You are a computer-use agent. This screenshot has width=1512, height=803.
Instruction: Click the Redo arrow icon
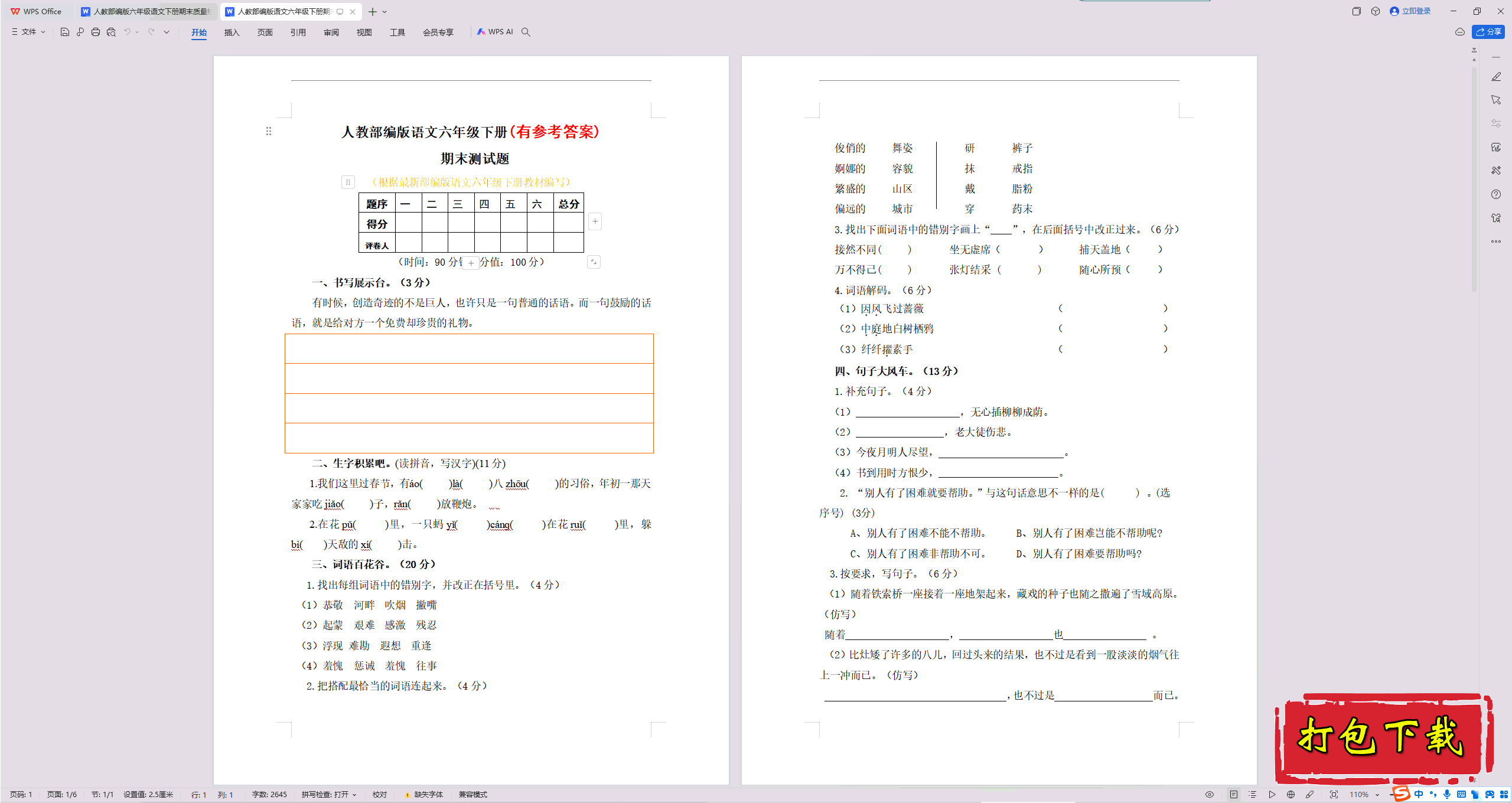(151, 32)
